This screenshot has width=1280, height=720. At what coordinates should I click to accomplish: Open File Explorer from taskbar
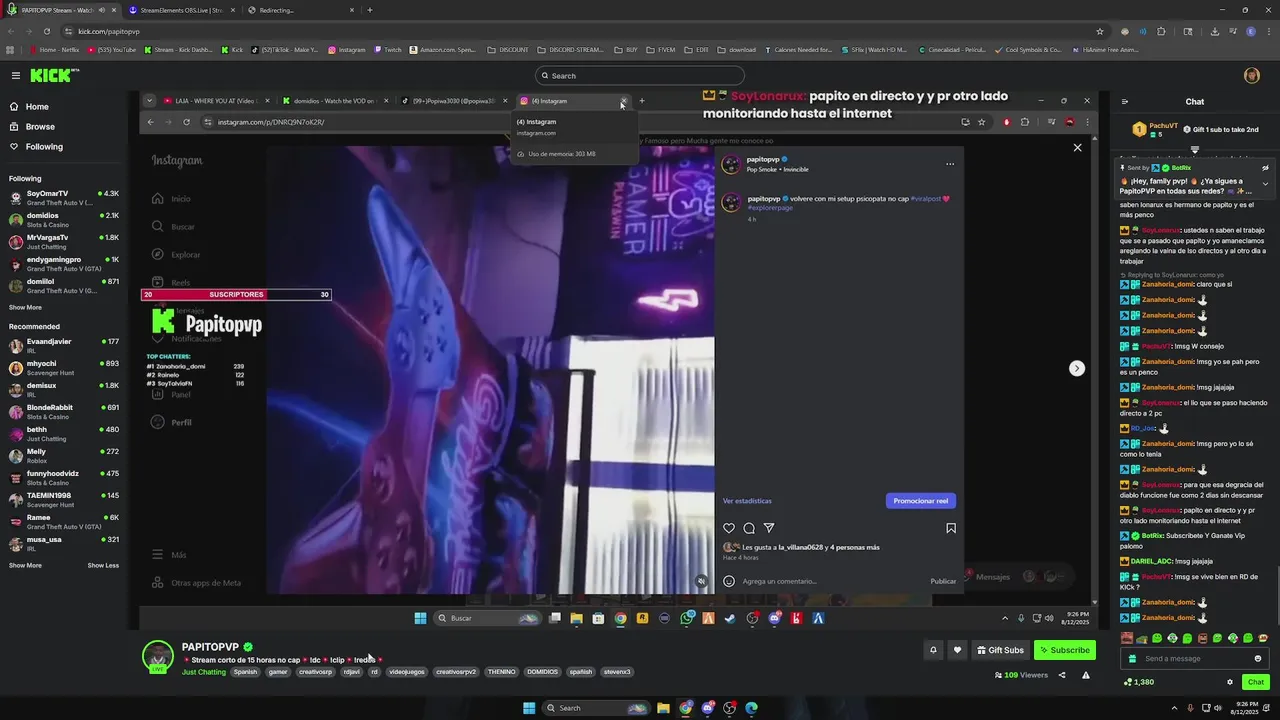(663, 708)
